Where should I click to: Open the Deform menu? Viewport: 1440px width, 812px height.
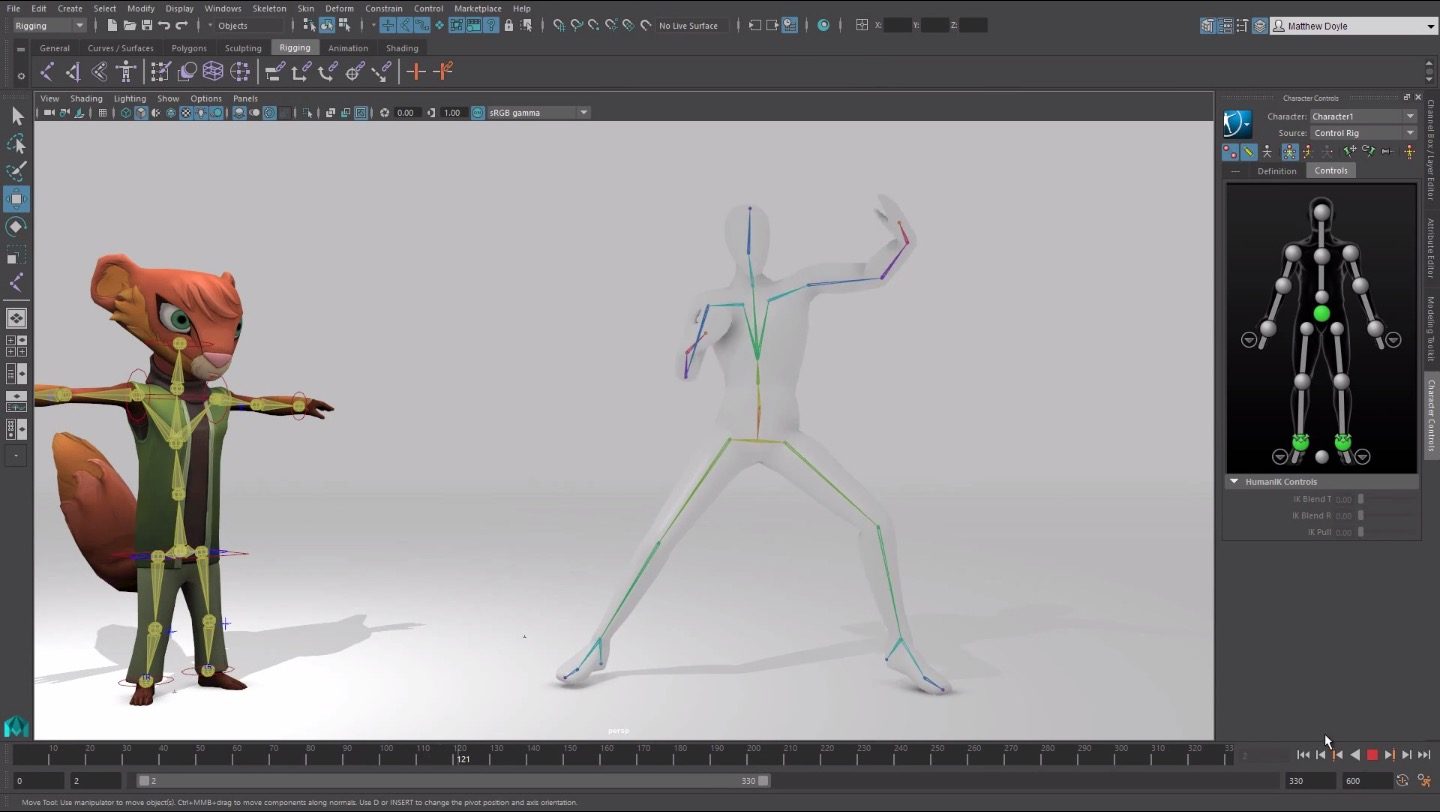tap(339, 8)
